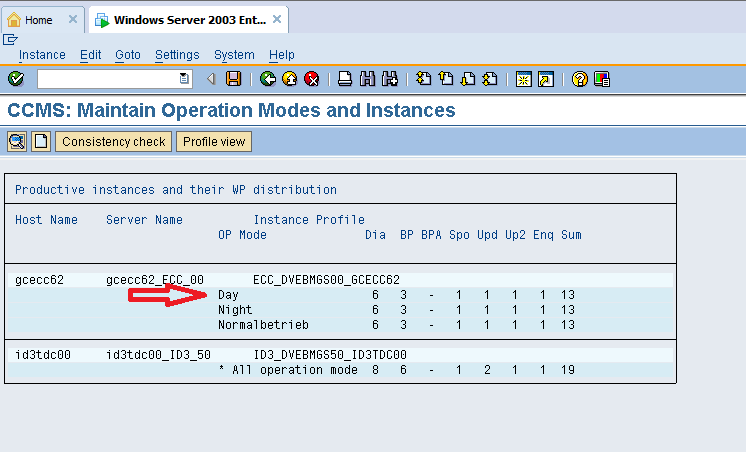Image resolution: width=746 pixels, height=452 pixels.
Task: Open the Settings menu
Action: click(x=177, y=55)
